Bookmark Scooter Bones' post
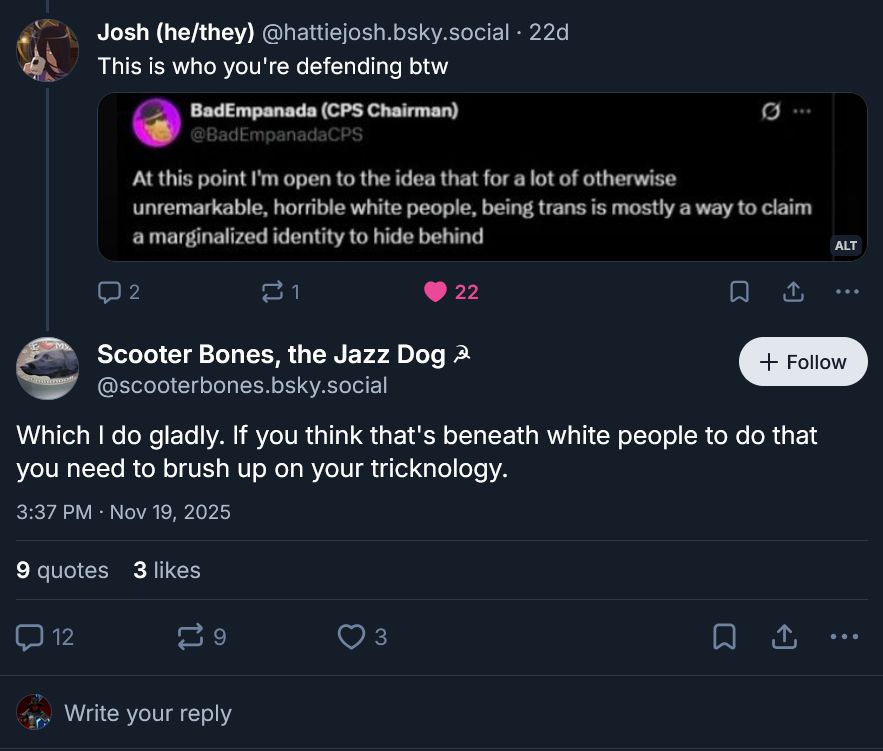Image resolution: width=883 pixels, height=751 pixels. 724,636
